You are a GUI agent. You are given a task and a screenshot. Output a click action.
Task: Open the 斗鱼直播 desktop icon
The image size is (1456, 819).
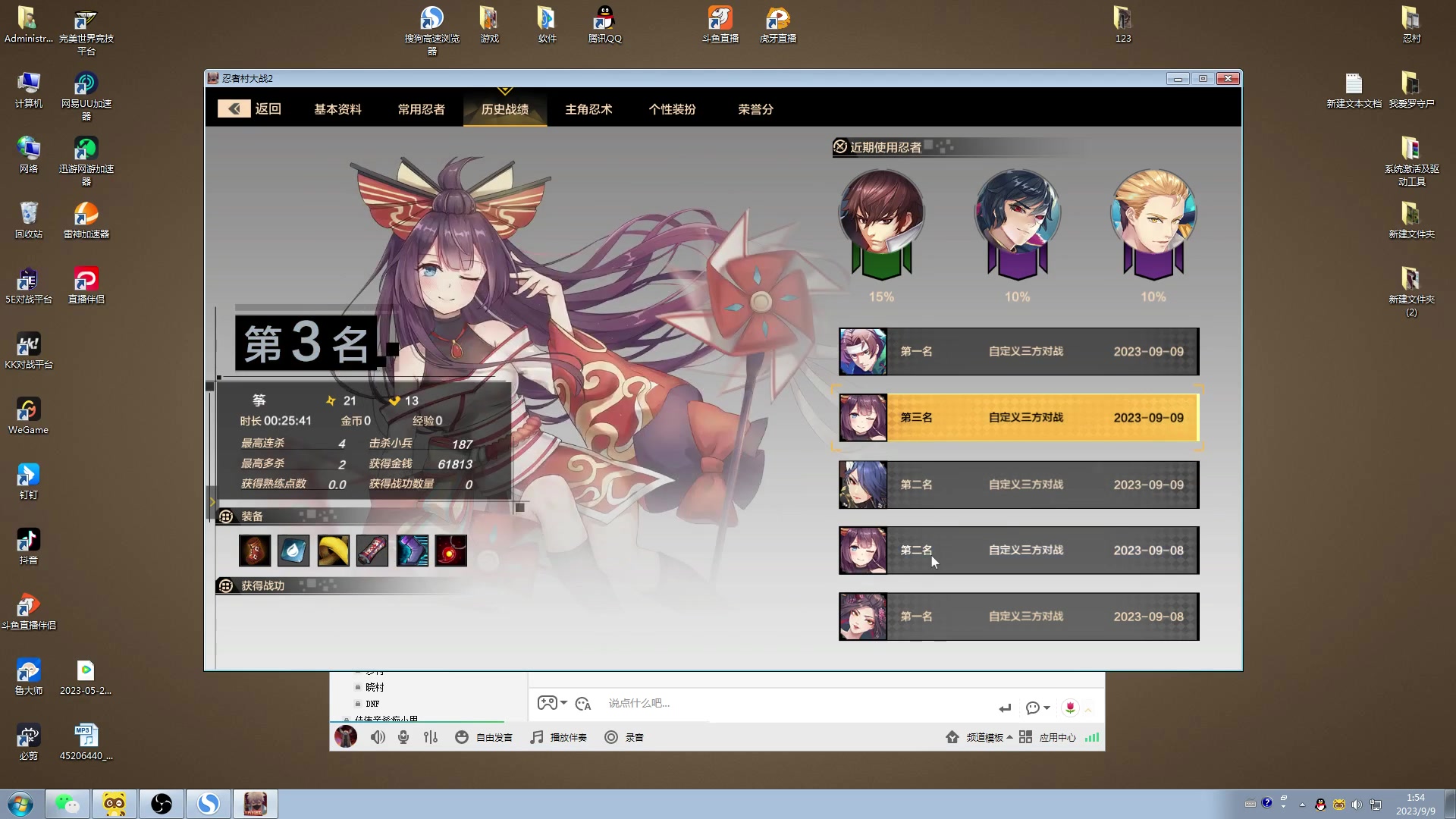coord(720,24)
